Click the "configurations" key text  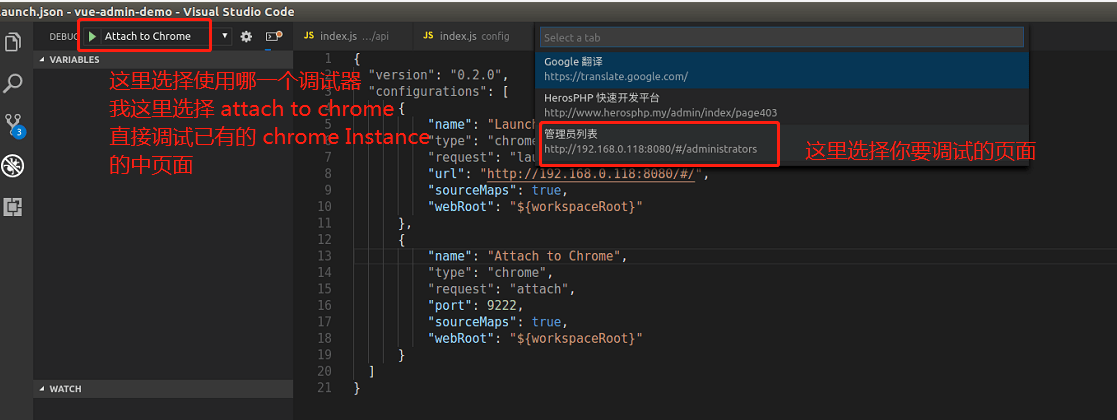tap(429, 92)
